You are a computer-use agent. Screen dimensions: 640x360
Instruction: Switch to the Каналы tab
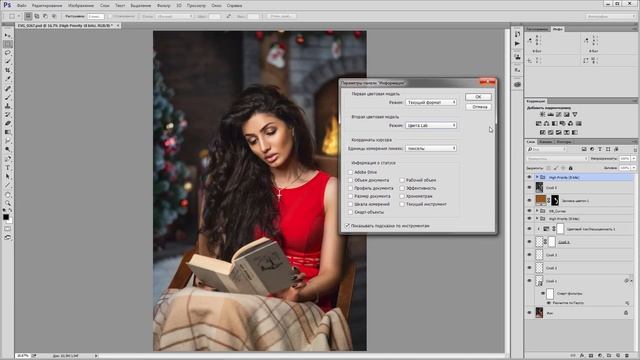(545, 142)
